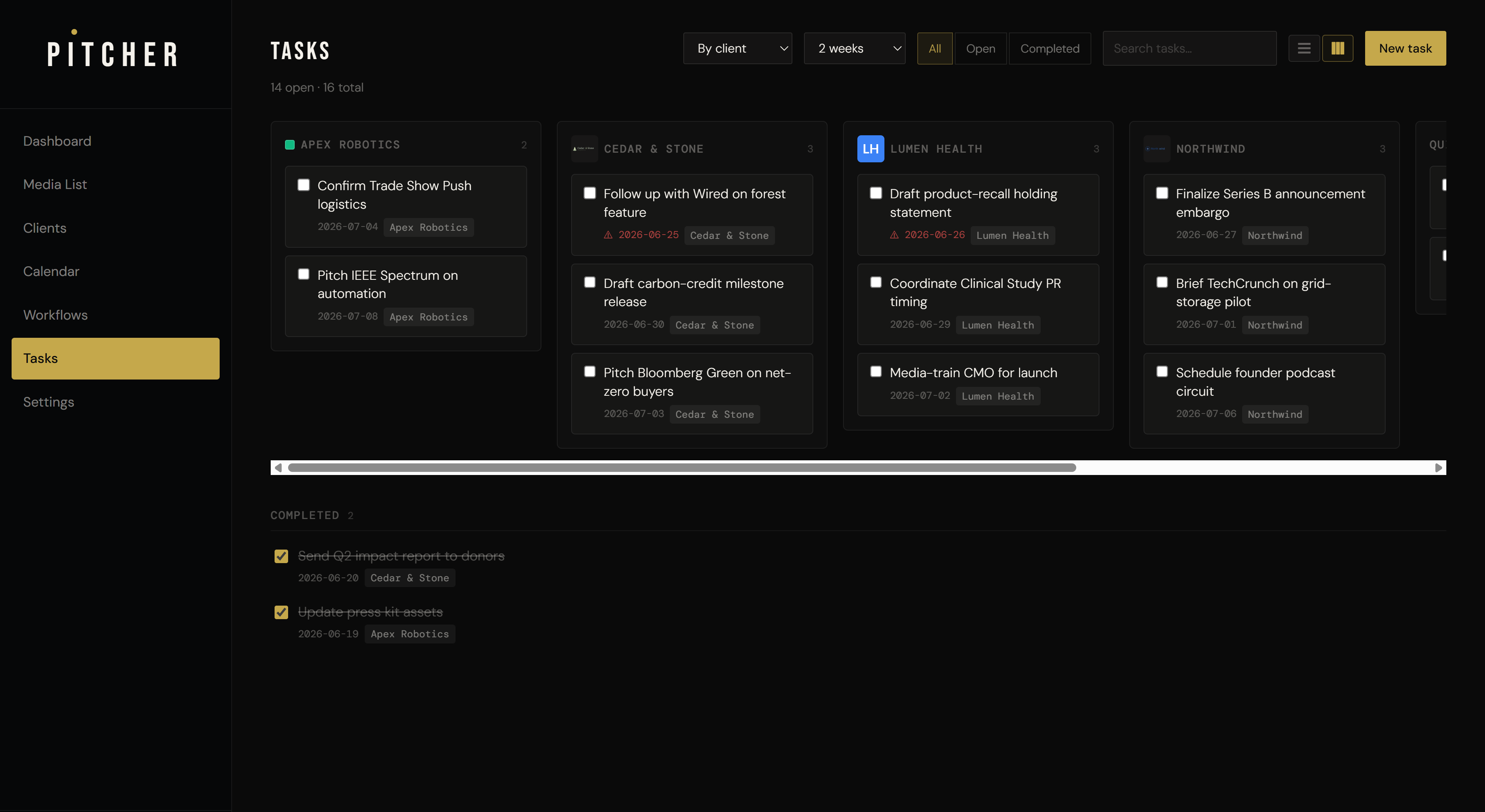
Task: Click overdue date 2026-06-26
Action: 934,235
